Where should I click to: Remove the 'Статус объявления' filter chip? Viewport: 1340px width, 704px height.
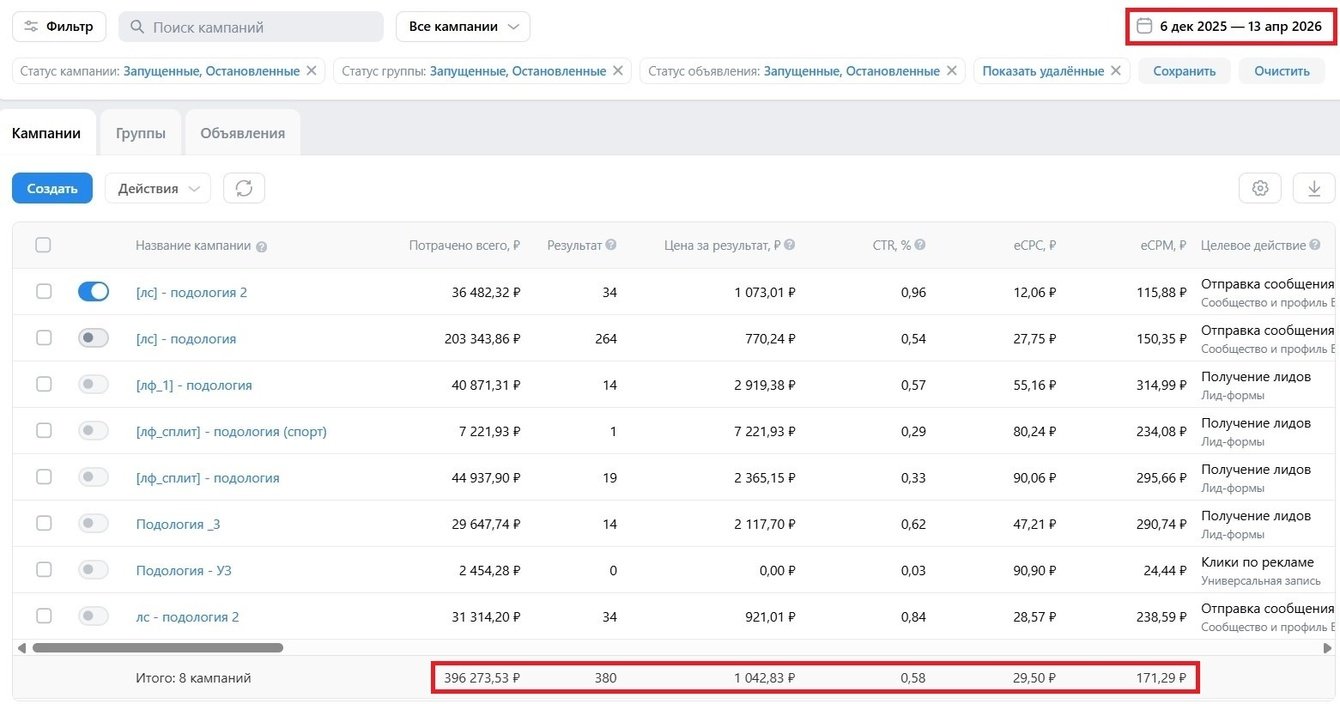951,71
